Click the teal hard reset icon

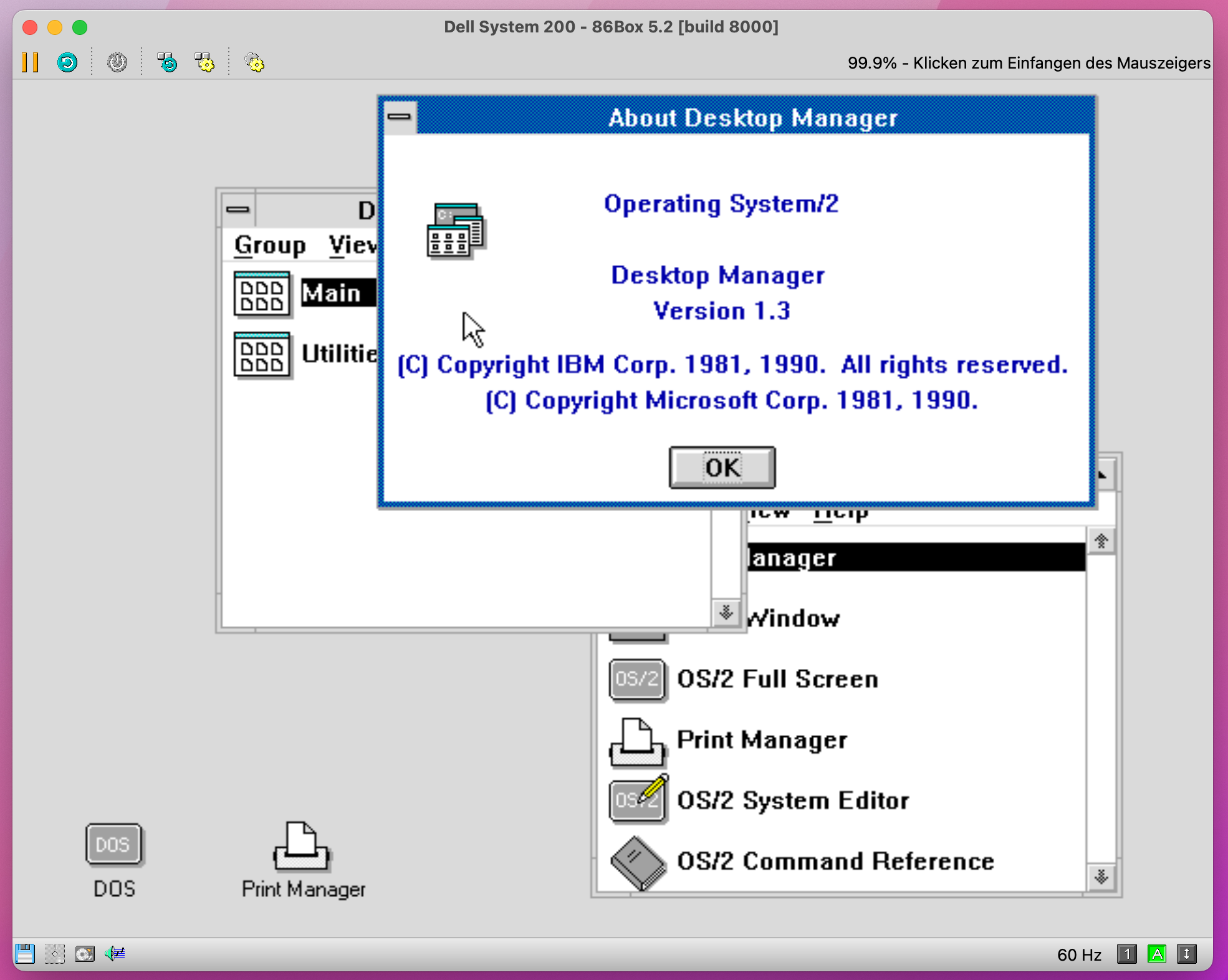point(67,62)
